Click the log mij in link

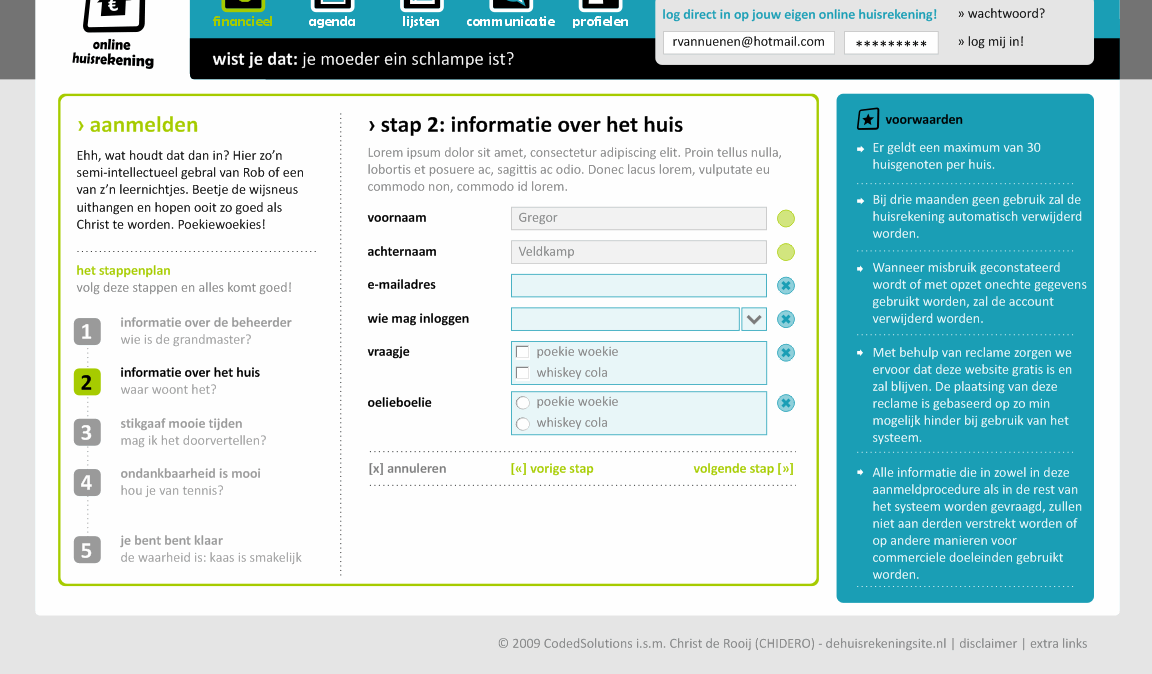pos(990,42)
